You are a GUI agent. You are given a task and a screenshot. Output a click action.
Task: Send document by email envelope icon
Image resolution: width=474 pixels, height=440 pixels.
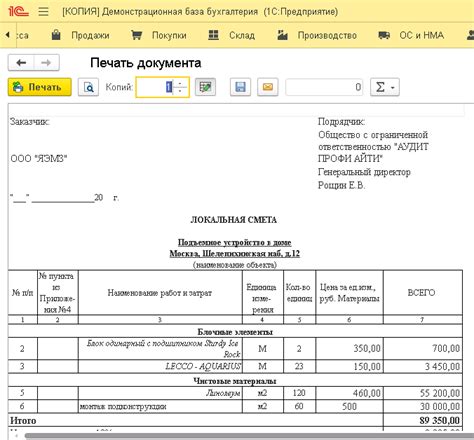(268, 87)
